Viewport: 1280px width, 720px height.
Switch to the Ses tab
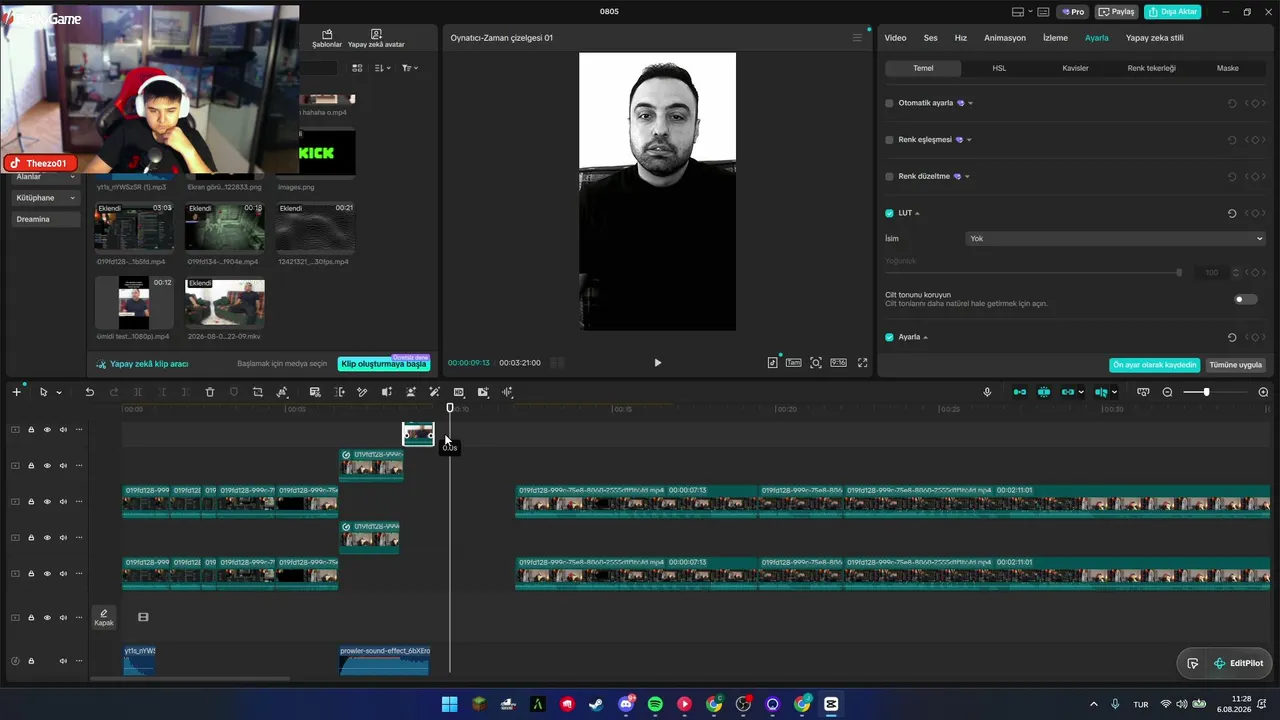tap(930, 38)
